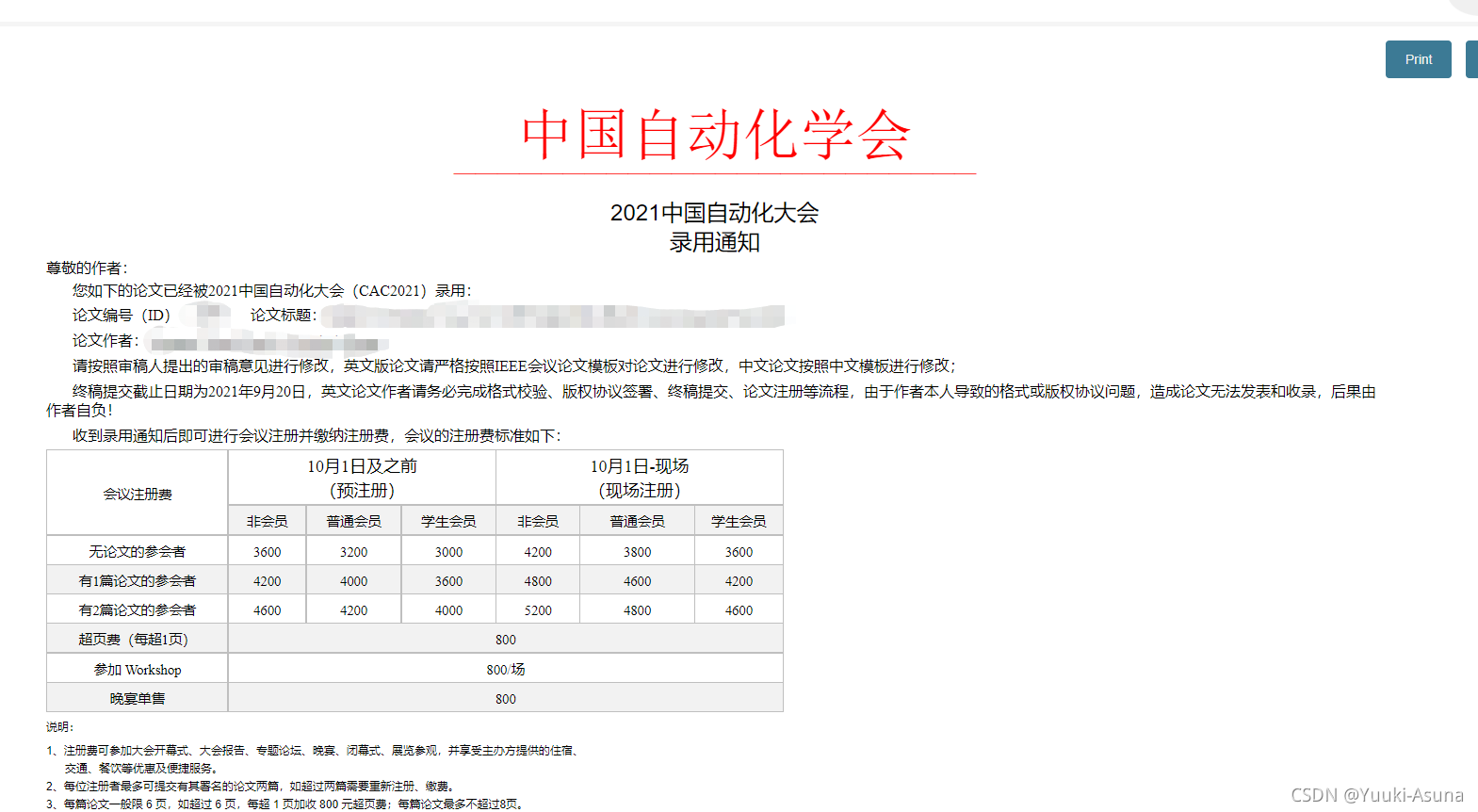Click 5200's neighbor 4200 in 有2篇论文 row
This screenshot has width=1478, height=812.
click(x=354, y=609)
